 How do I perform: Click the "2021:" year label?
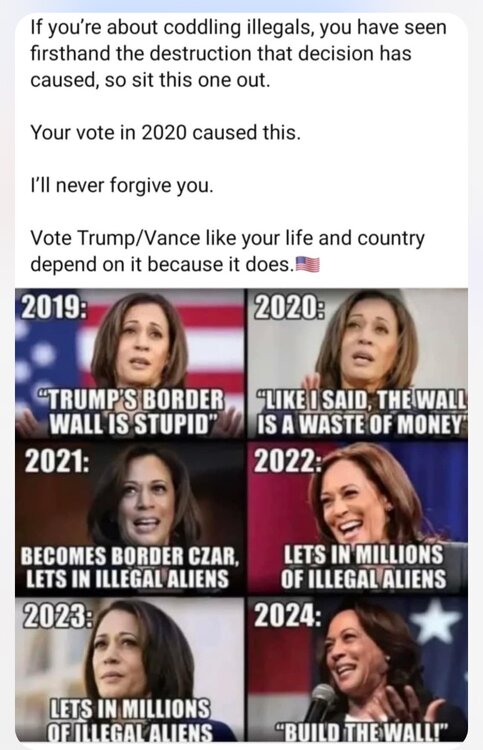[56, 462]
